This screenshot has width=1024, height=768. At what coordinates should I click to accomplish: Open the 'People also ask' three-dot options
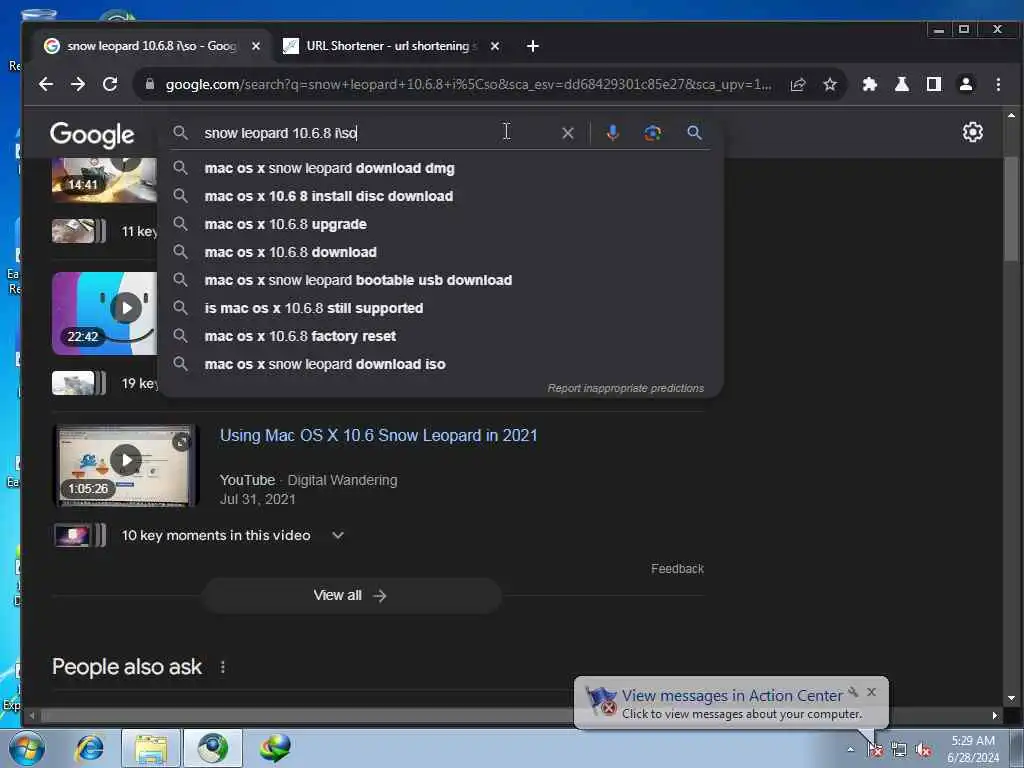click(223, 667)
